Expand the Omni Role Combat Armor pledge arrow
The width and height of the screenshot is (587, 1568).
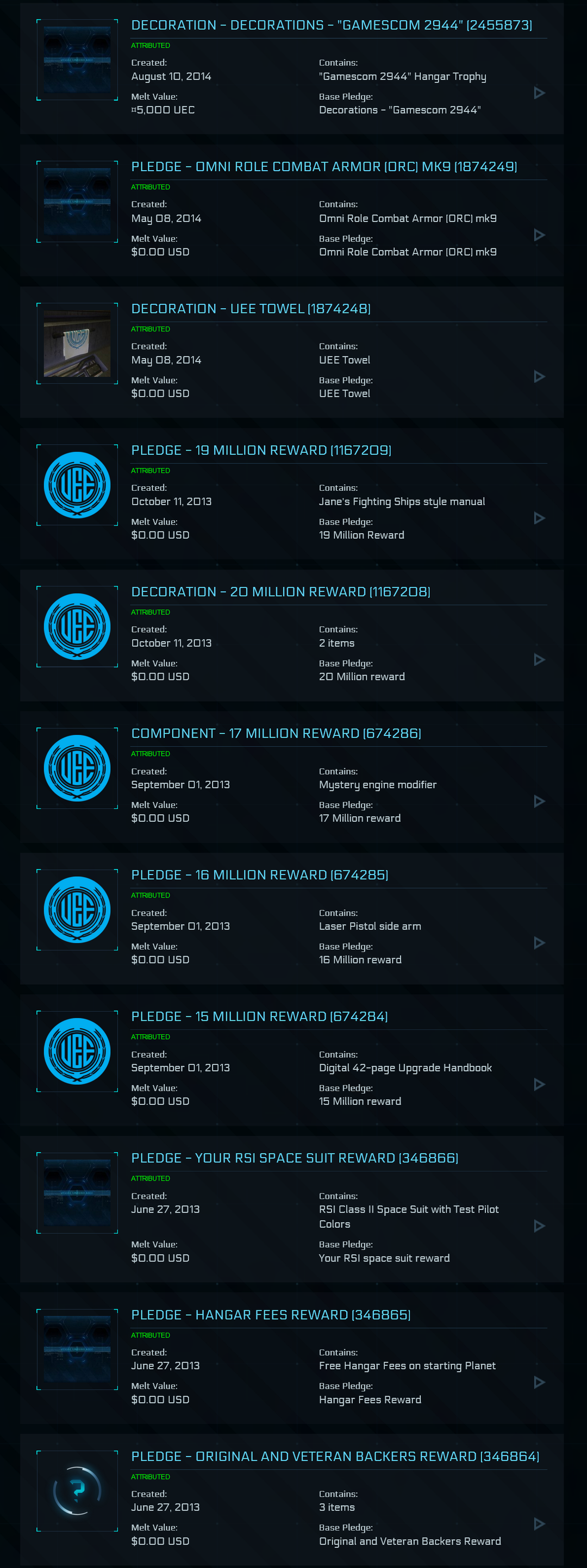coord(539,235)
